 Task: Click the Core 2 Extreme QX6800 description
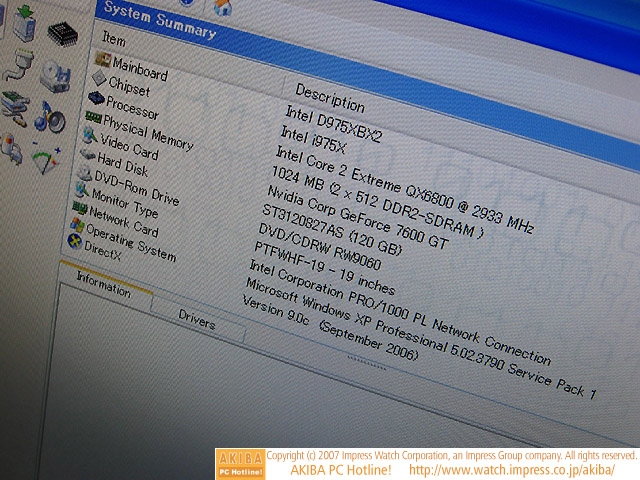tap(405, 190)
